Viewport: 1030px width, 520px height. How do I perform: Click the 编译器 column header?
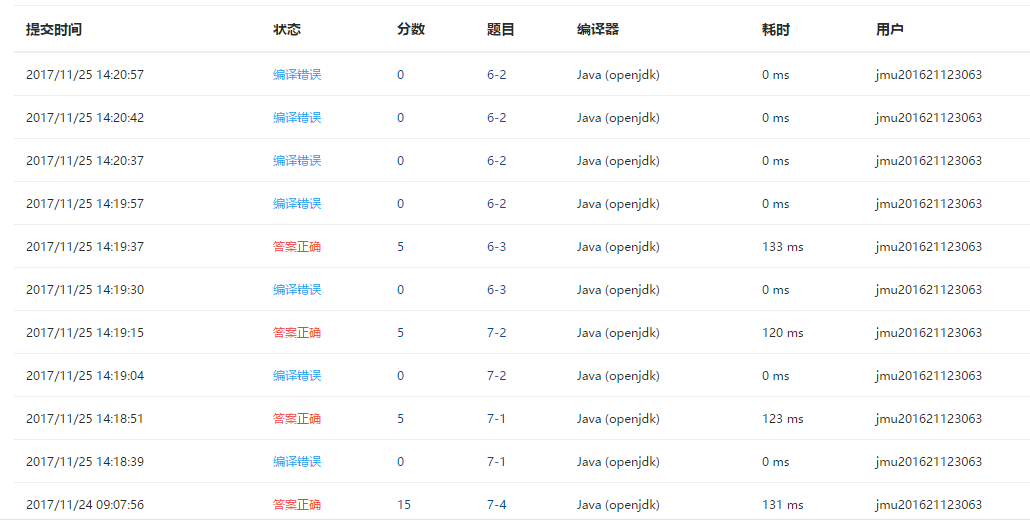[598, 30]
